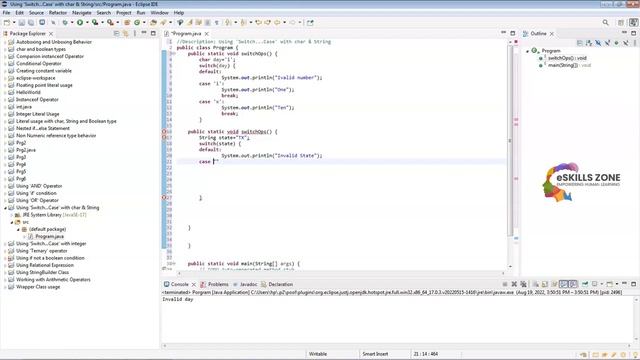Collapse the default package node

pyautogui.click(x=18, y=229)
